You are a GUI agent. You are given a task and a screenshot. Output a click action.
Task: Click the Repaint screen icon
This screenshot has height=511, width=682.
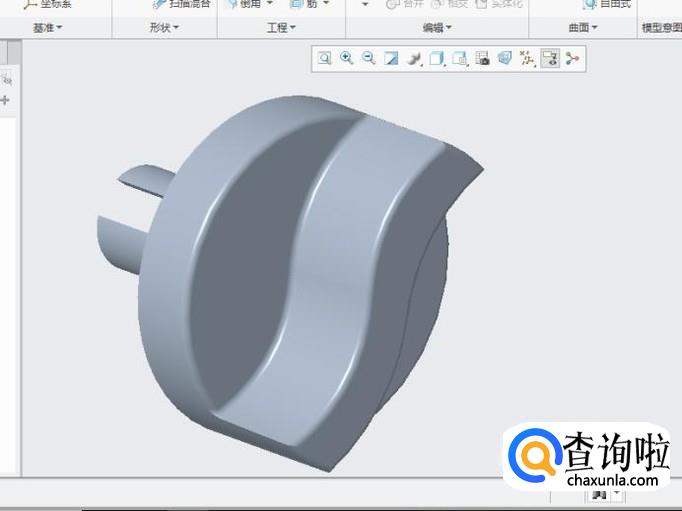tap(391, 59)
